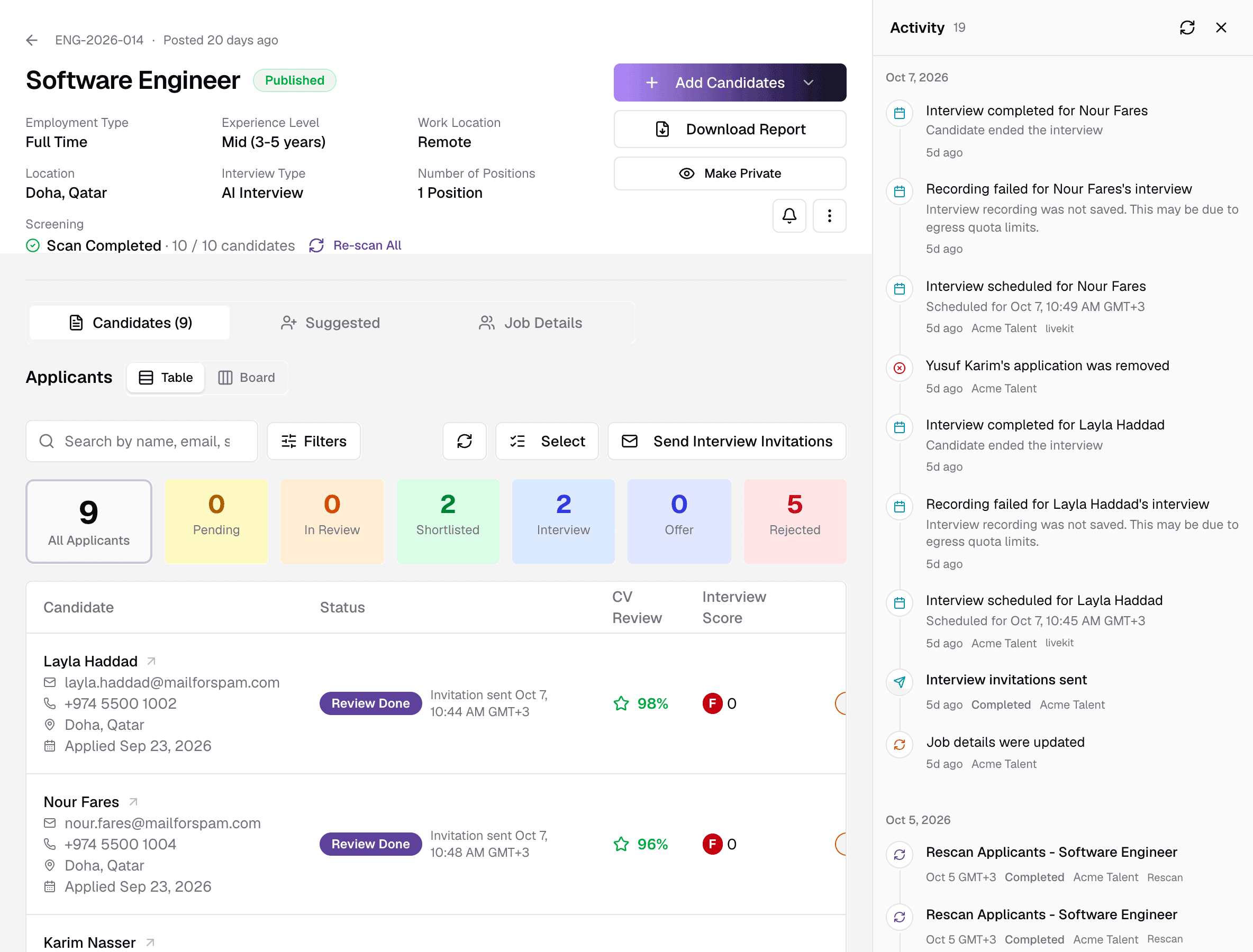Select the All Applicants card
The image size is (1253, 952).
click(89, 521)
